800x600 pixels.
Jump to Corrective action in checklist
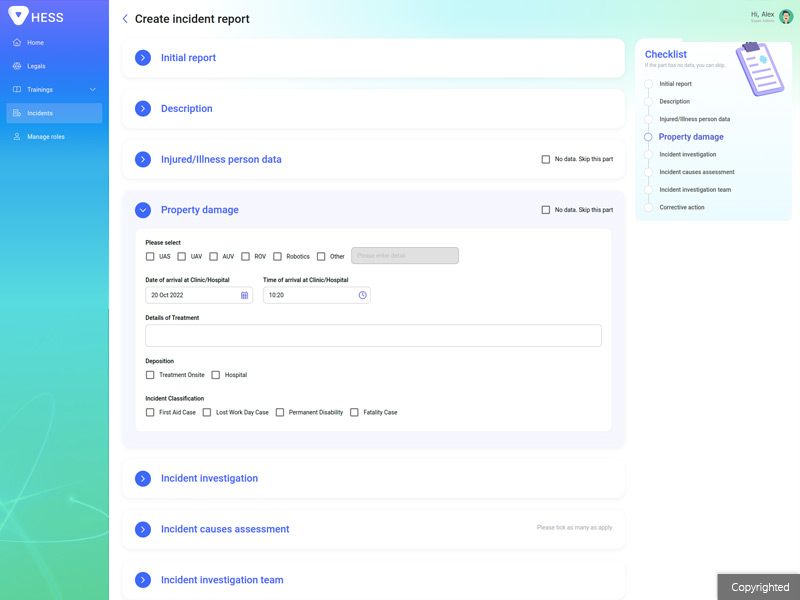(x=682, y=207)
